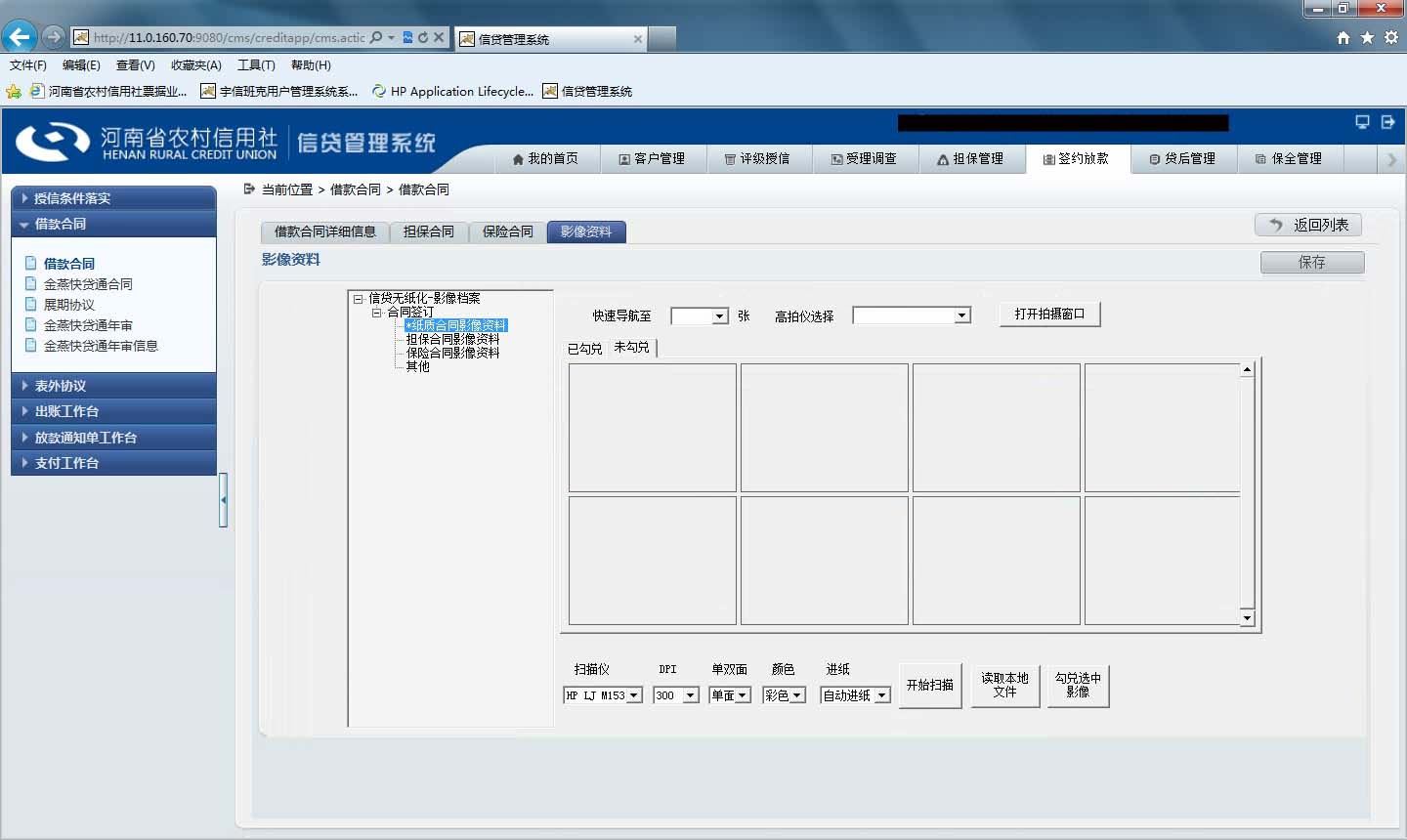Collapse the 借款合同 sidebar section
The width and height of the screenshot is (1407, 840).
coord(113,224)
